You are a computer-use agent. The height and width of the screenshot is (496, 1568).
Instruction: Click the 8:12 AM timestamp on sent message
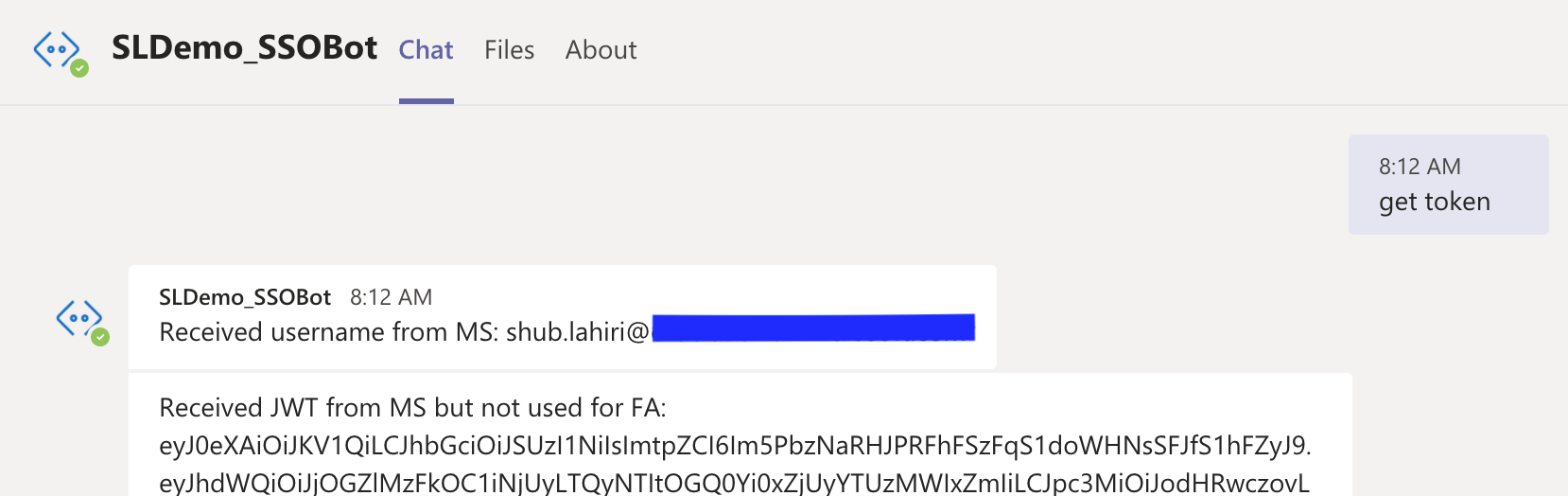coord(1419,167)
